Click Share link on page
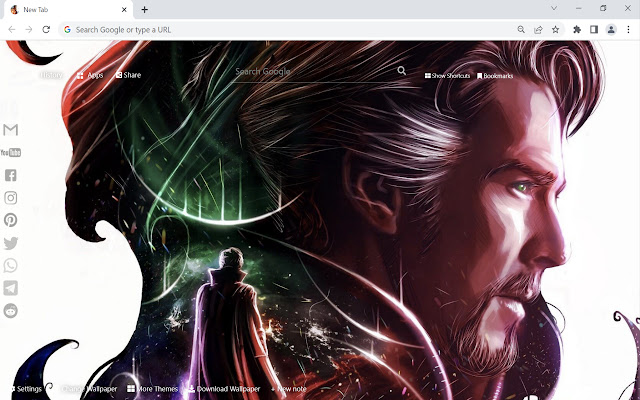Image resolution: width=640 pixels, height=400 pixels. click(128, 75)
